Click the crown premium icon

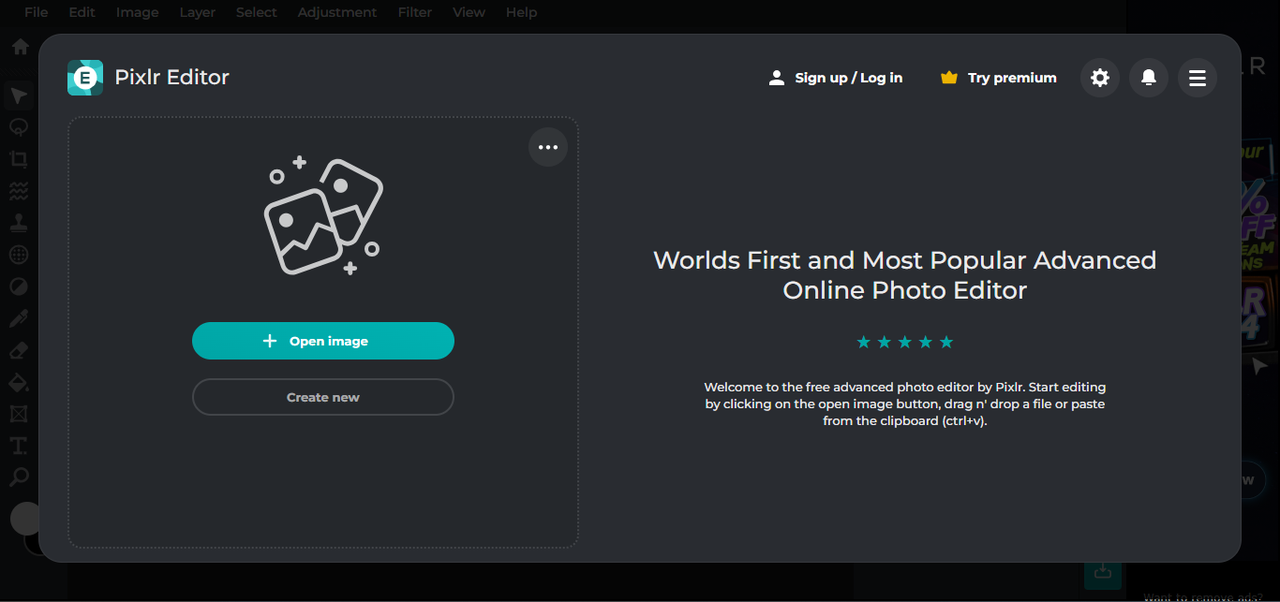[949, 77]
